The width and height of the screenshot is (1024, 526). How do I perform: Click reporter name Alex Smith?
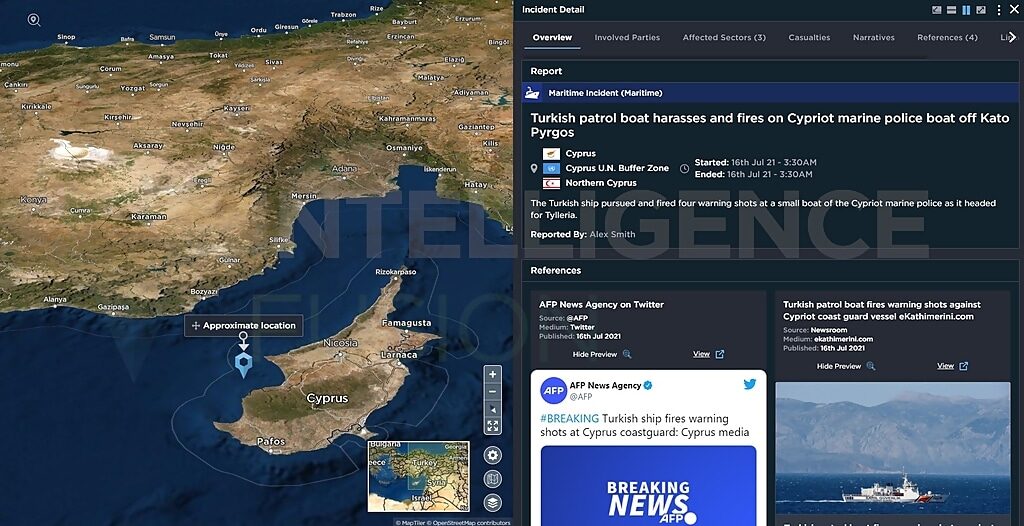(x=612, y=234)
